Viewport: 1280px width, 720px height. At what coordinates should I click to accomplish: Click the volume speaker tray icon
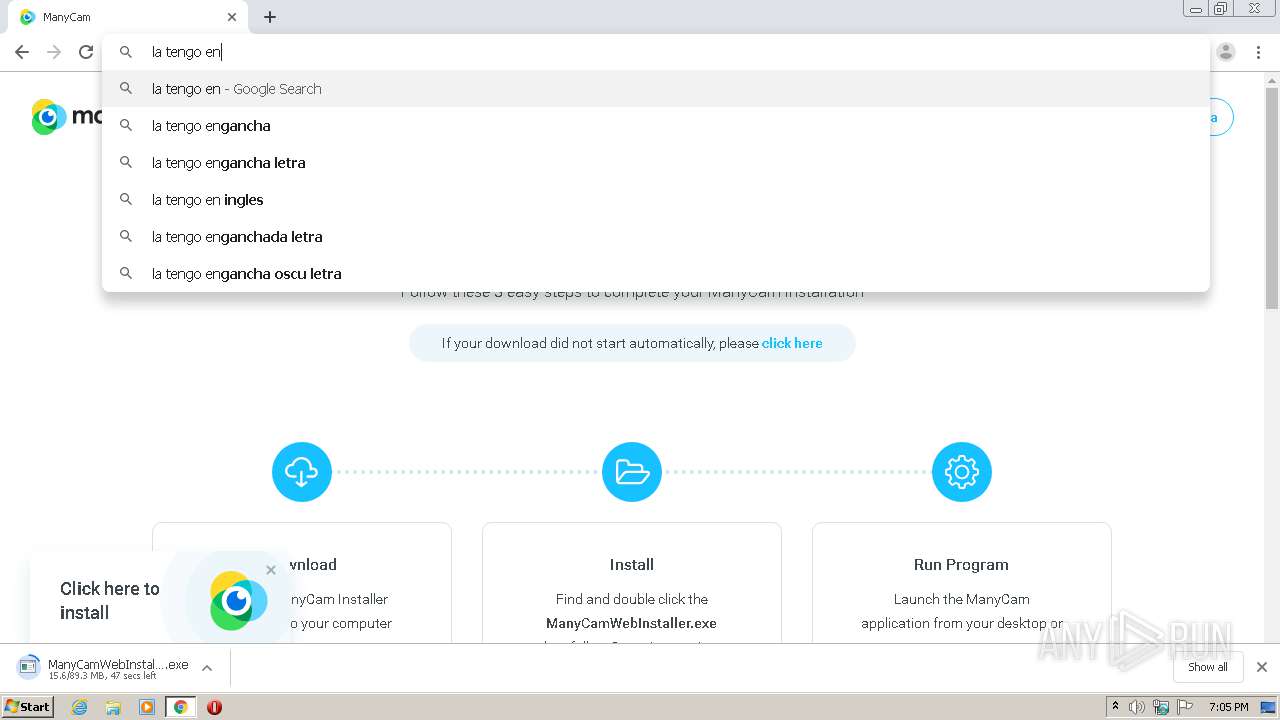pos(1137,707)
